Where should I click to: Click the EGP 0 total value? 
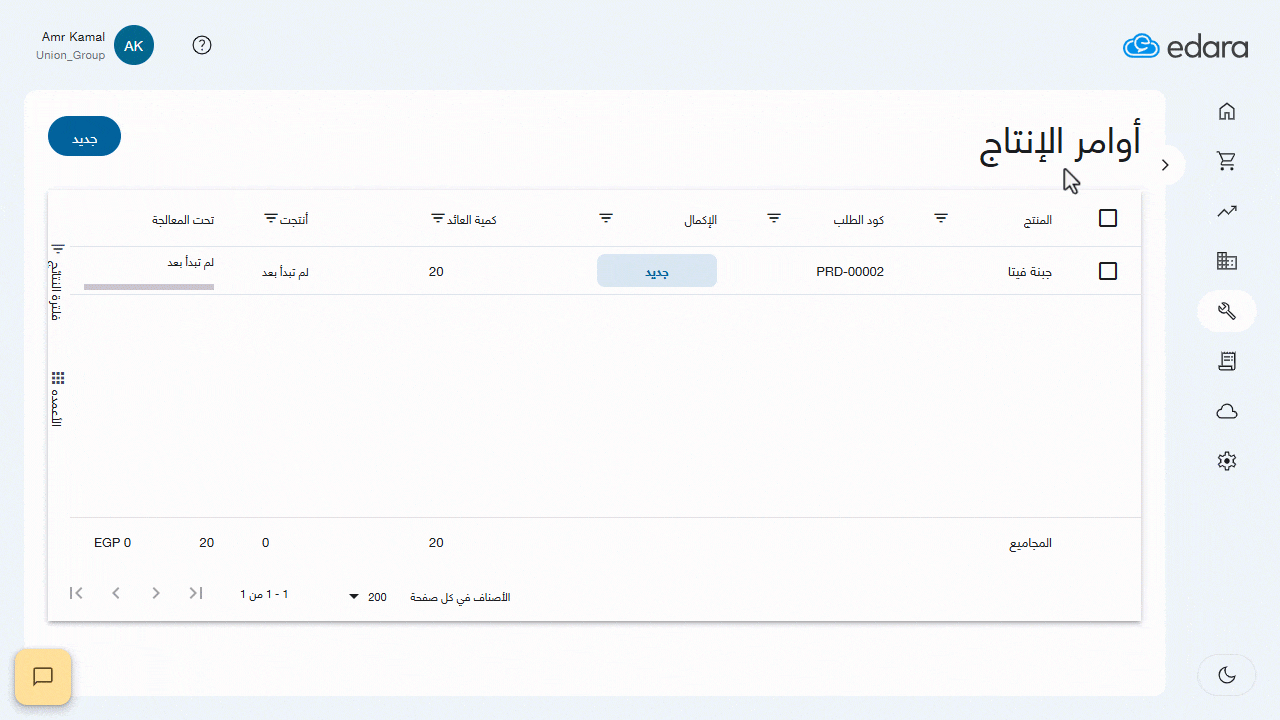tap(113, 543)
